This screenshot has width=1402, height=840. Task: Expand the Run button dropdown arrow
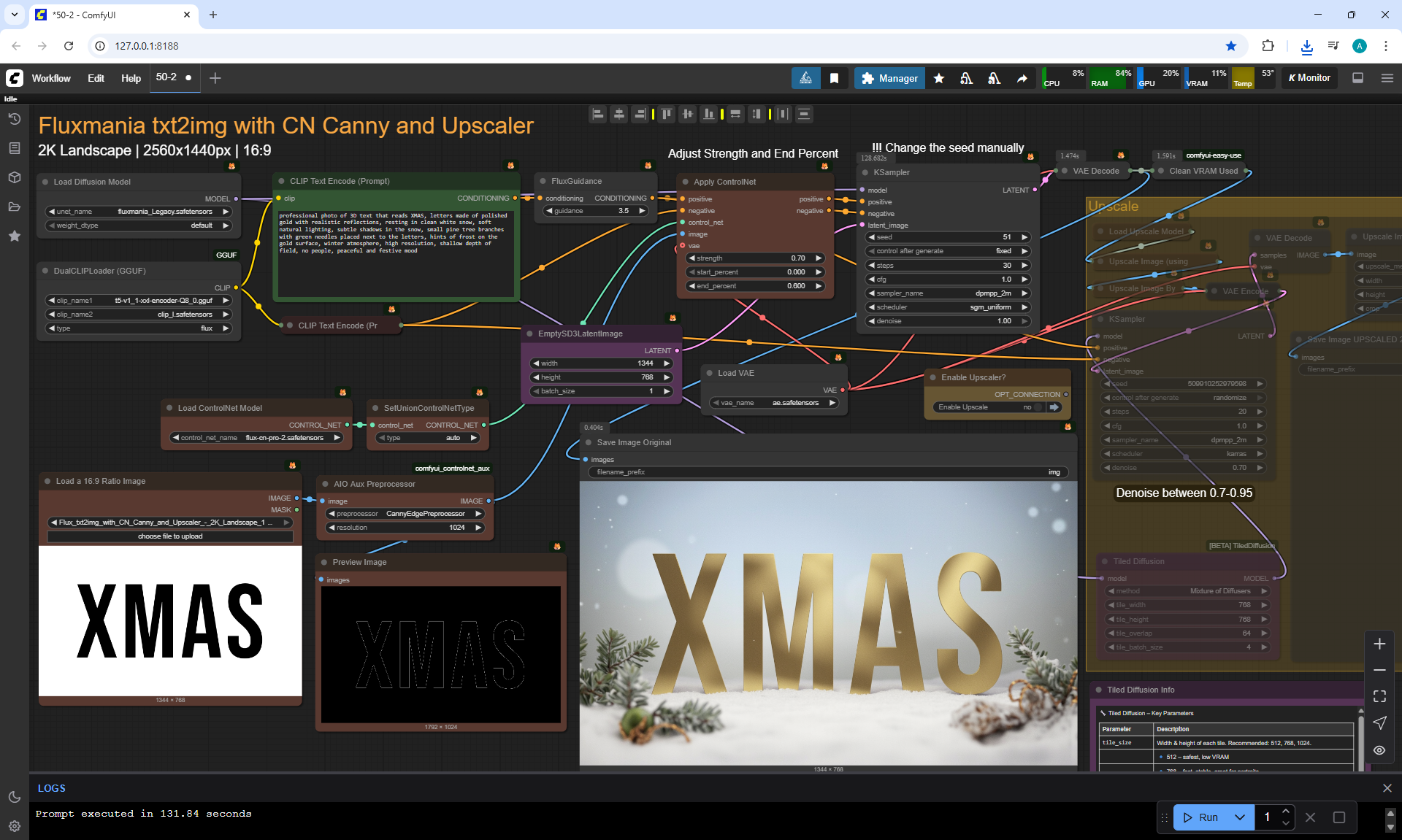click(1239, 817)
